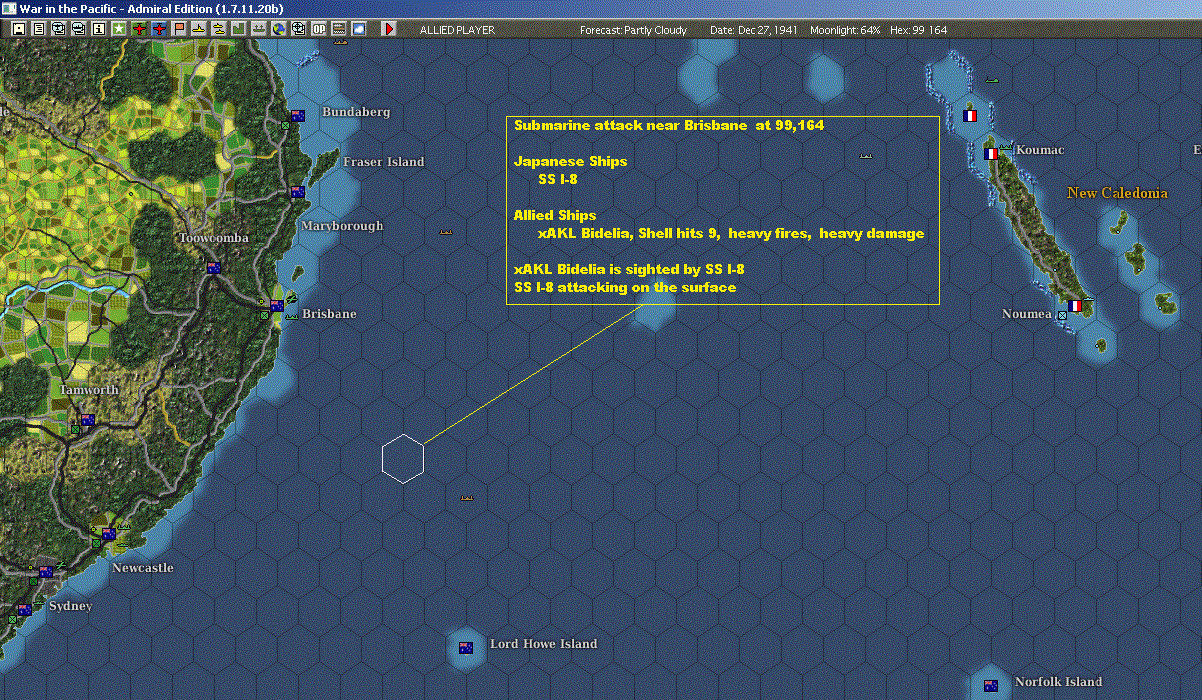Click the 'Maryborough' map label
This screenshot has height=700, width=1202.
pos(342,226)
